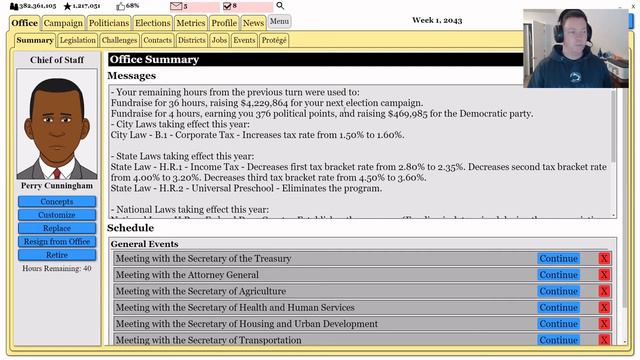The height and width of the screenshot is (360, 640).
Task: Click the Customize button
Action: tap(57, 215)
